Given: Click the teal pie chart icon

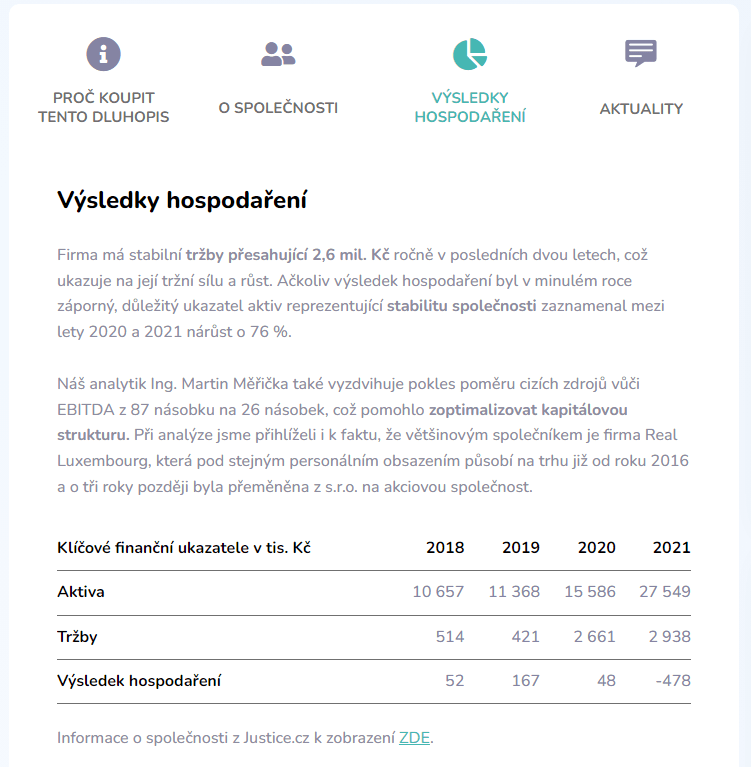Looking at the screenshot, I should [x=469, y=54].
